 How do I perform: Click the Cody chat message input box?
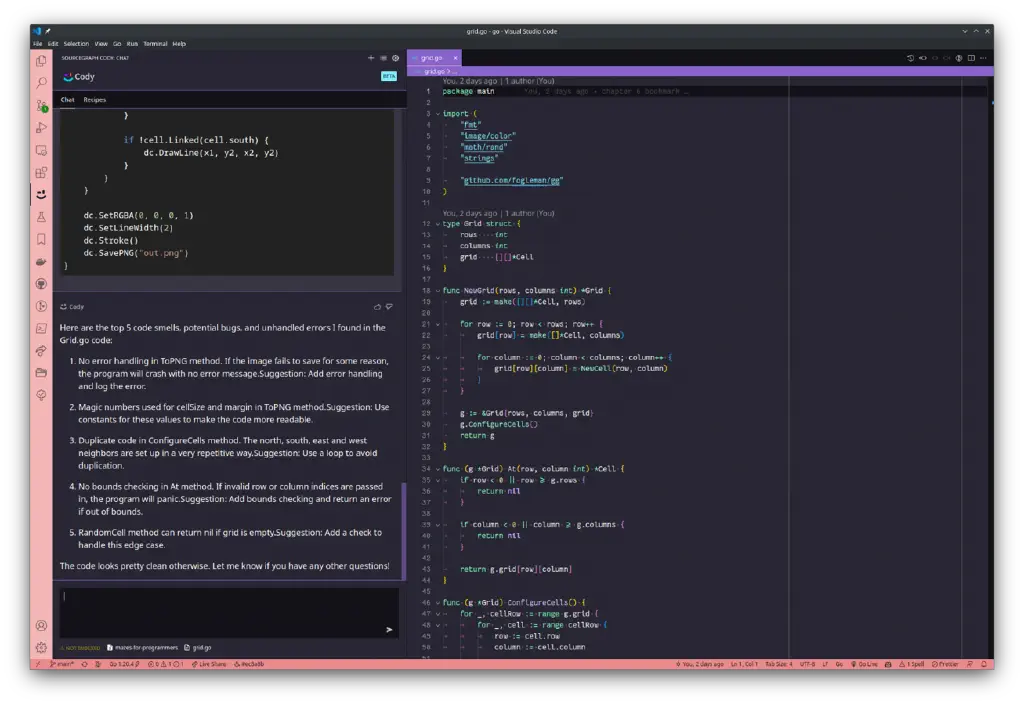click(229, 612)
